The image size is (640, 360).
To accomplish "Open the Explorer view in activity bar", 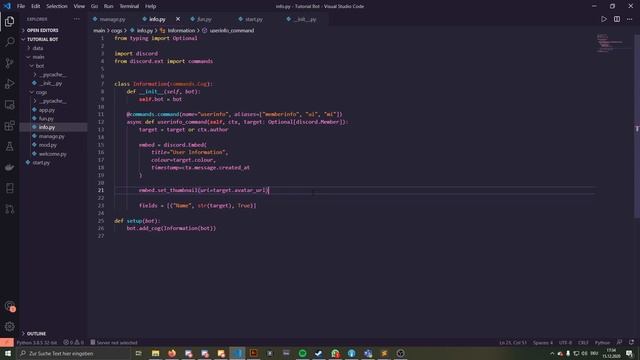I will click(x=9, y=21).
